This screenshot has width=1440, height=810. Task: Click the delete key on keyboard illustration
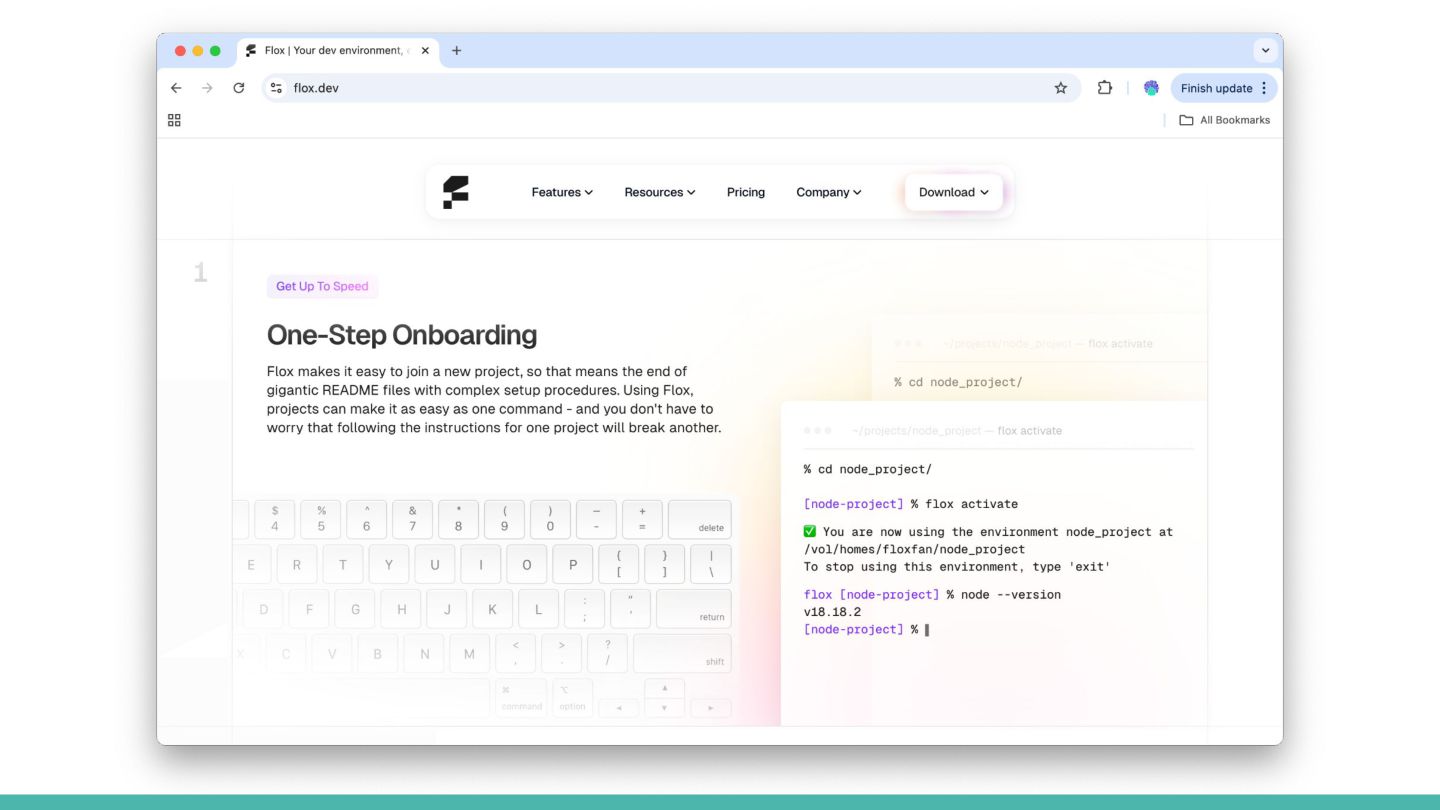point(700,520)
